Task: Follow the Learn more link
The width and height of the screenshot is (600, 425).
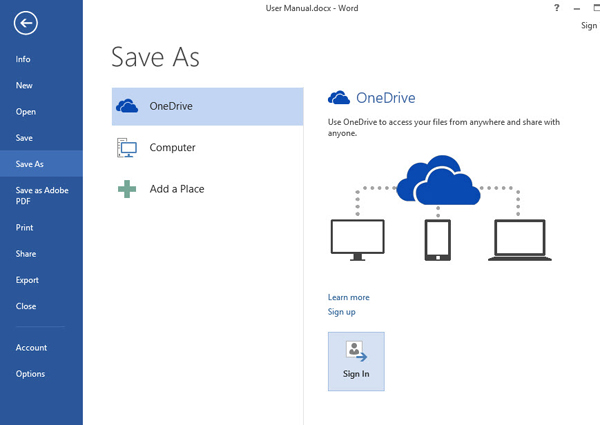Action: pos(349,297)
